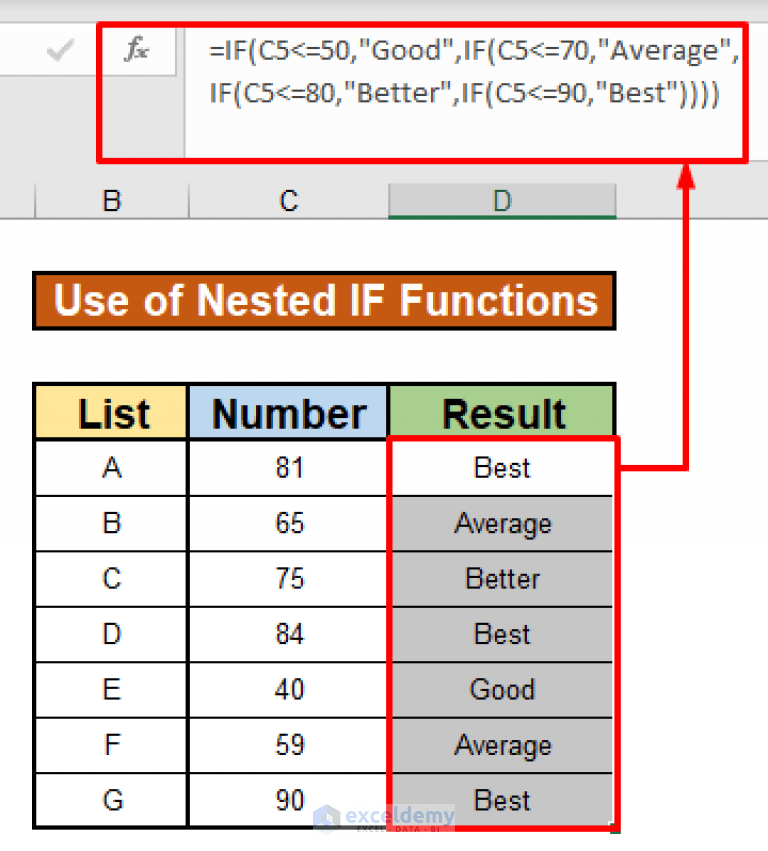Click the cell containing number 81
This screenshot has height=851, width=768.
click(288, 468)
